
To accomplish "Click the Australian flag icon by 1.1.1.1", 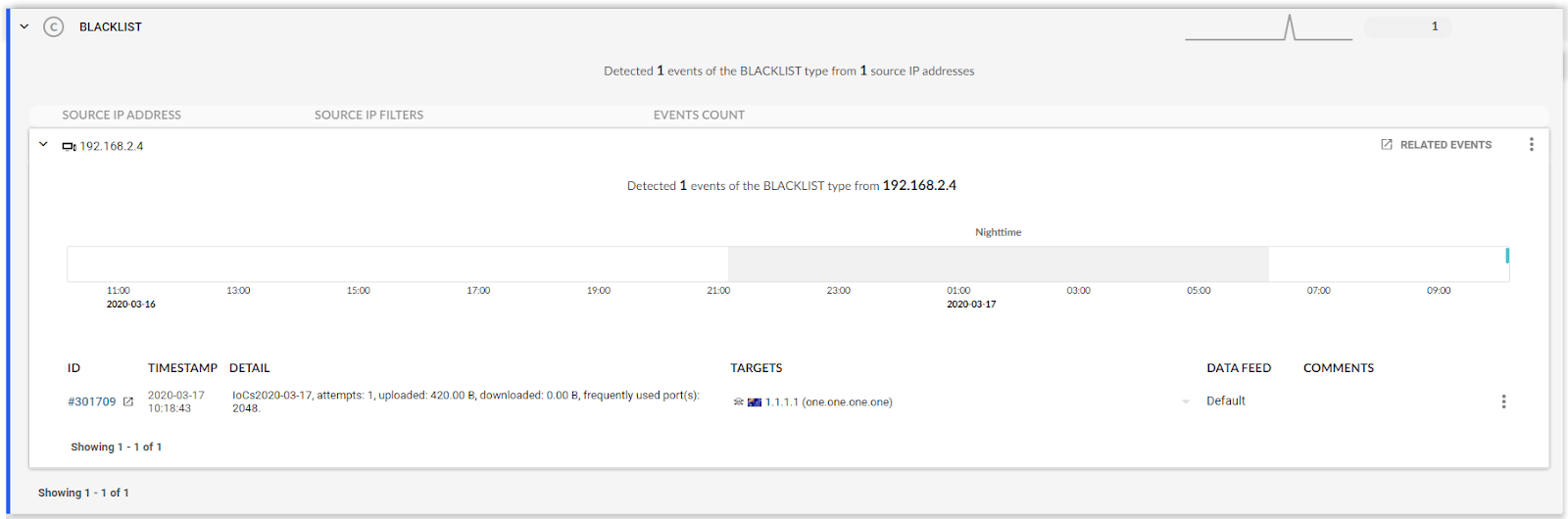I will [x=755, y=402].
